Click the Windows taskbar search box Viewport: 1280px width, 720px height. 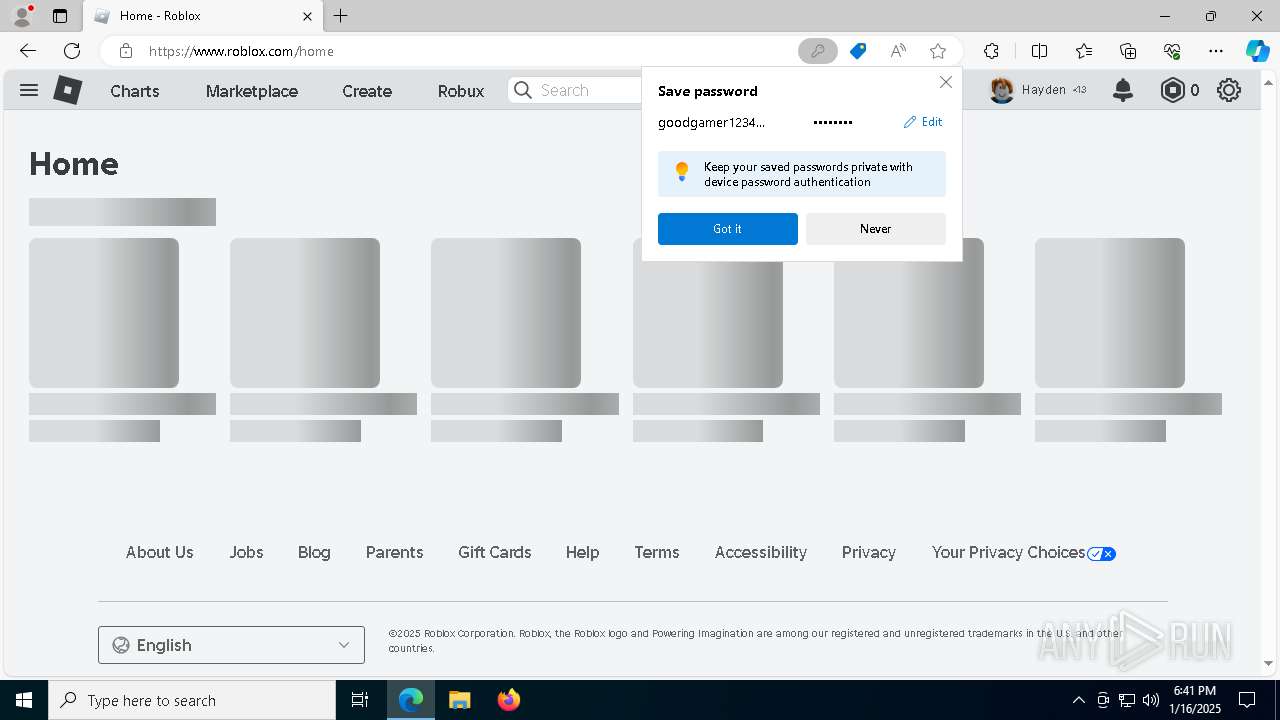click(192, 700)
